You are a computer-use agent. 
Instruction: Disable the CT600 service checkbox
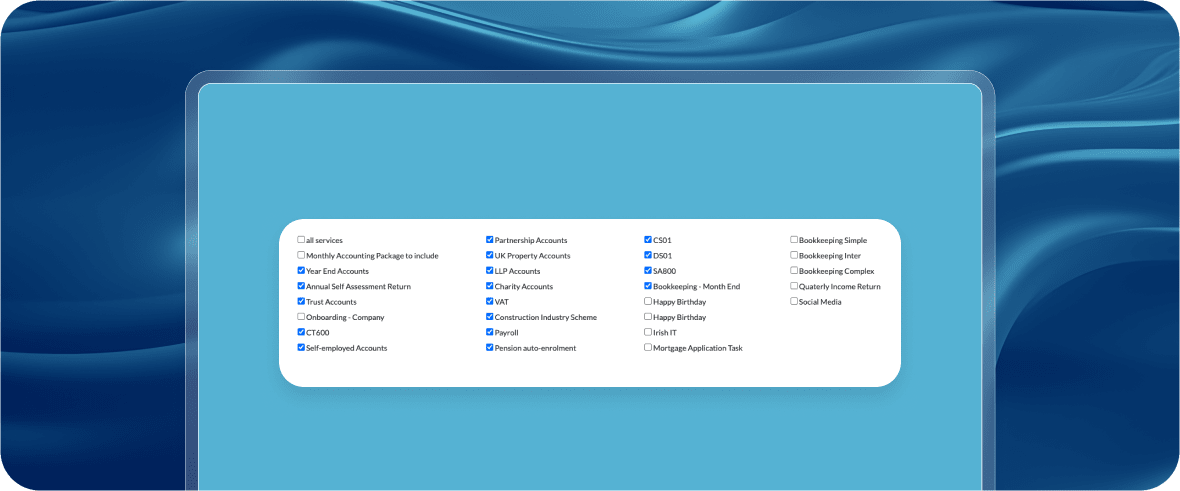pyautogui.click(x=301, y=332)
